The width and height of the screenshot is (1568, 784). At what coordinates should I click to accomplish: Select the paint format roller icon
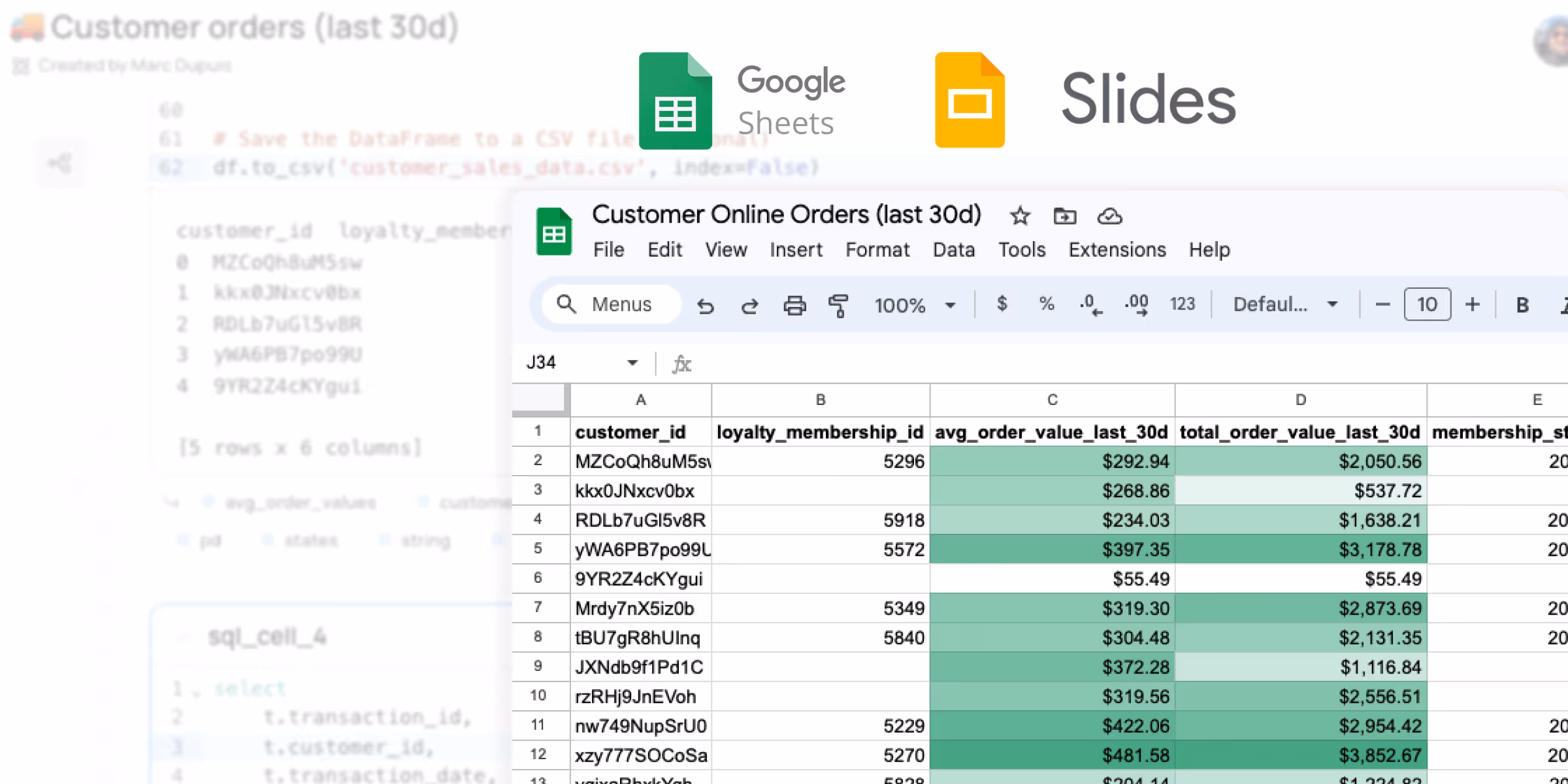pyautogui.click(x=838, y=305)
